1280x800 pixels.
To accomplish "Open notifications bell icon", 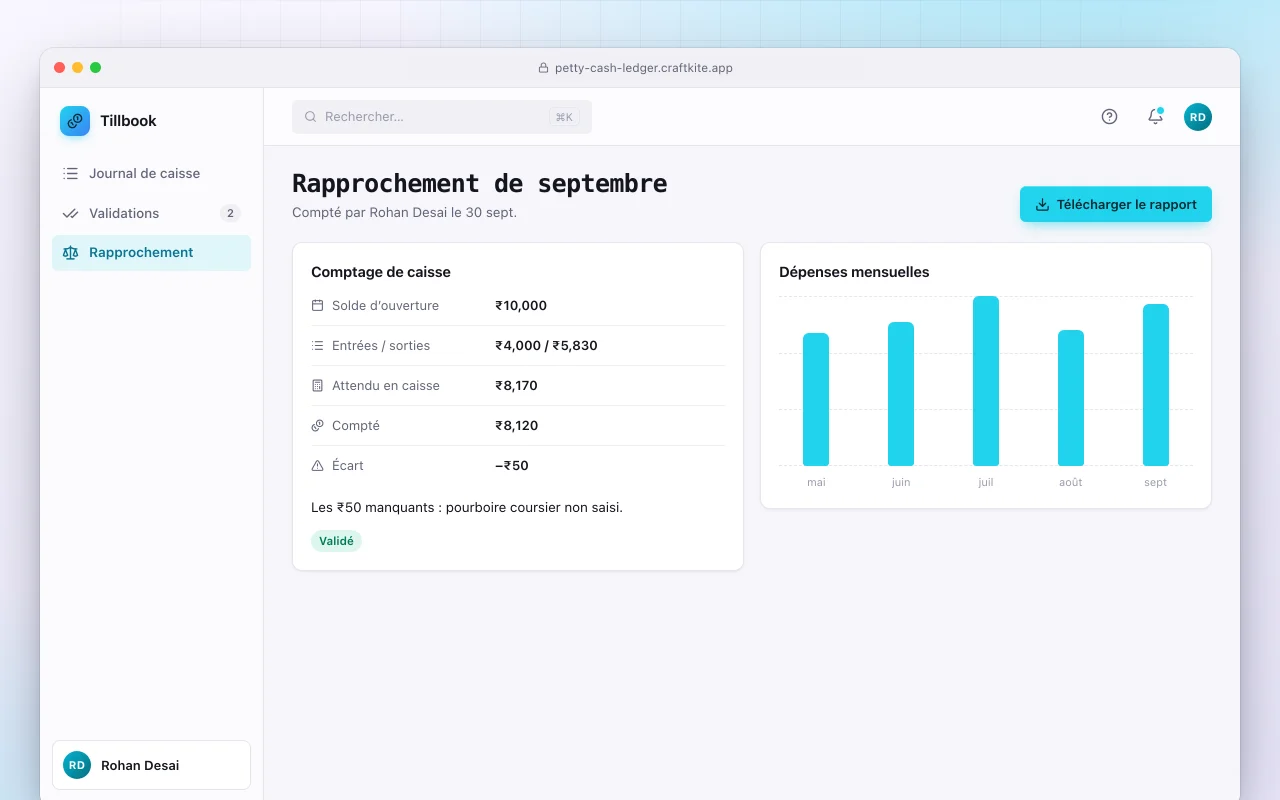I will (x=1155, y=117).
